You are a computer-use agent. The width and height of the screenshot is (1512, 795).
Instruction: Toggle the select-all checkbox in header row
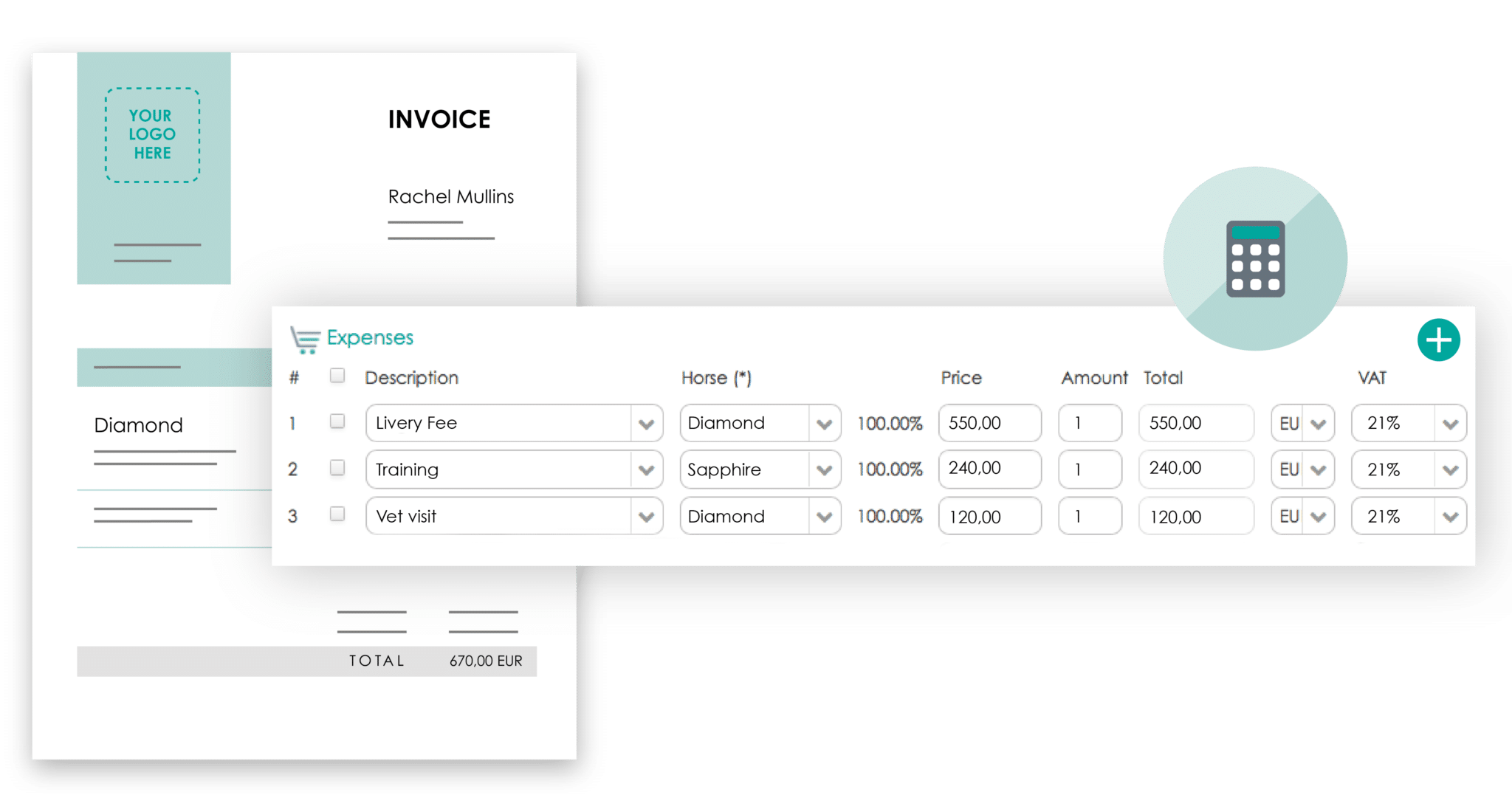pos(337,376)
